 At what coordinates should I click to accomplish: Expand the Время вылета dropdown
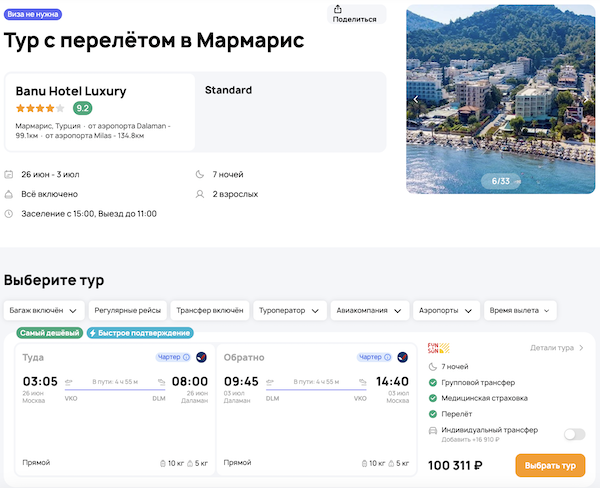[519, 310]
